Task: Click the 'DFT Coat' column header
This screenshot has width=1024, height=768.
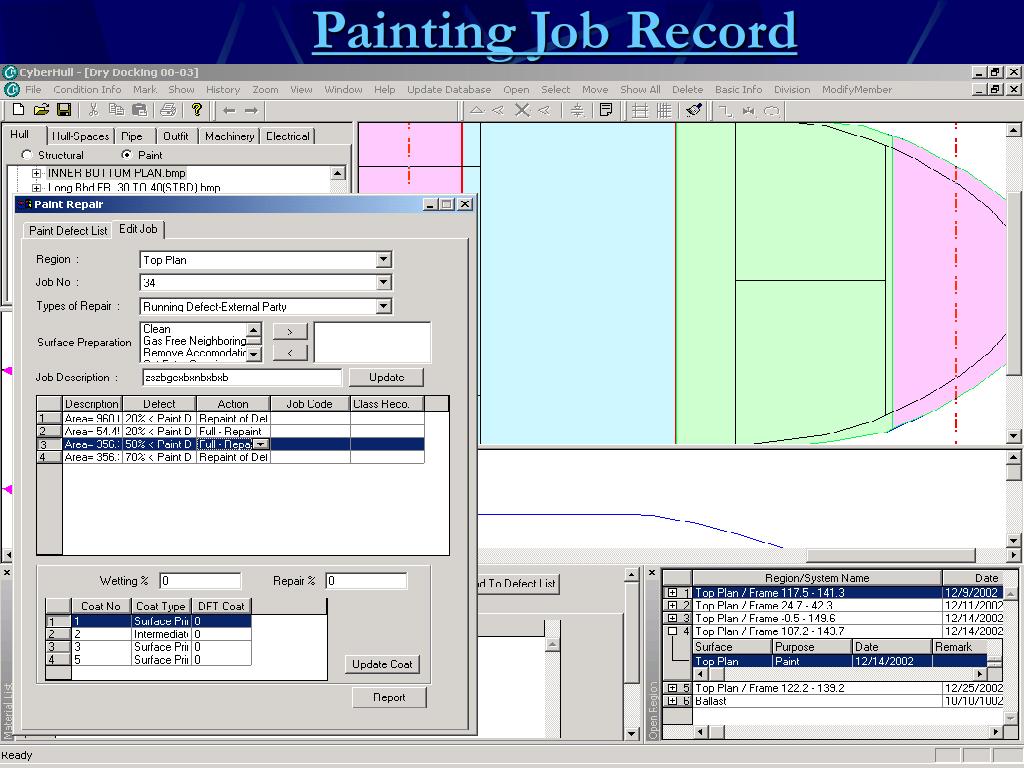Action: click(x=221, y=606)
